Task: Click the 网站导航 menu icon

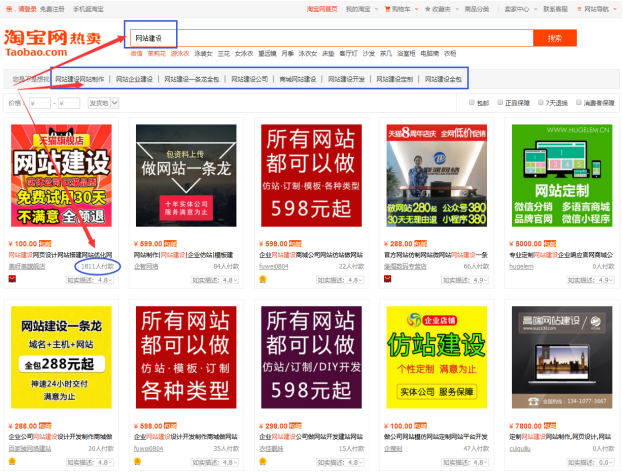Action: (x=579, y=9)
